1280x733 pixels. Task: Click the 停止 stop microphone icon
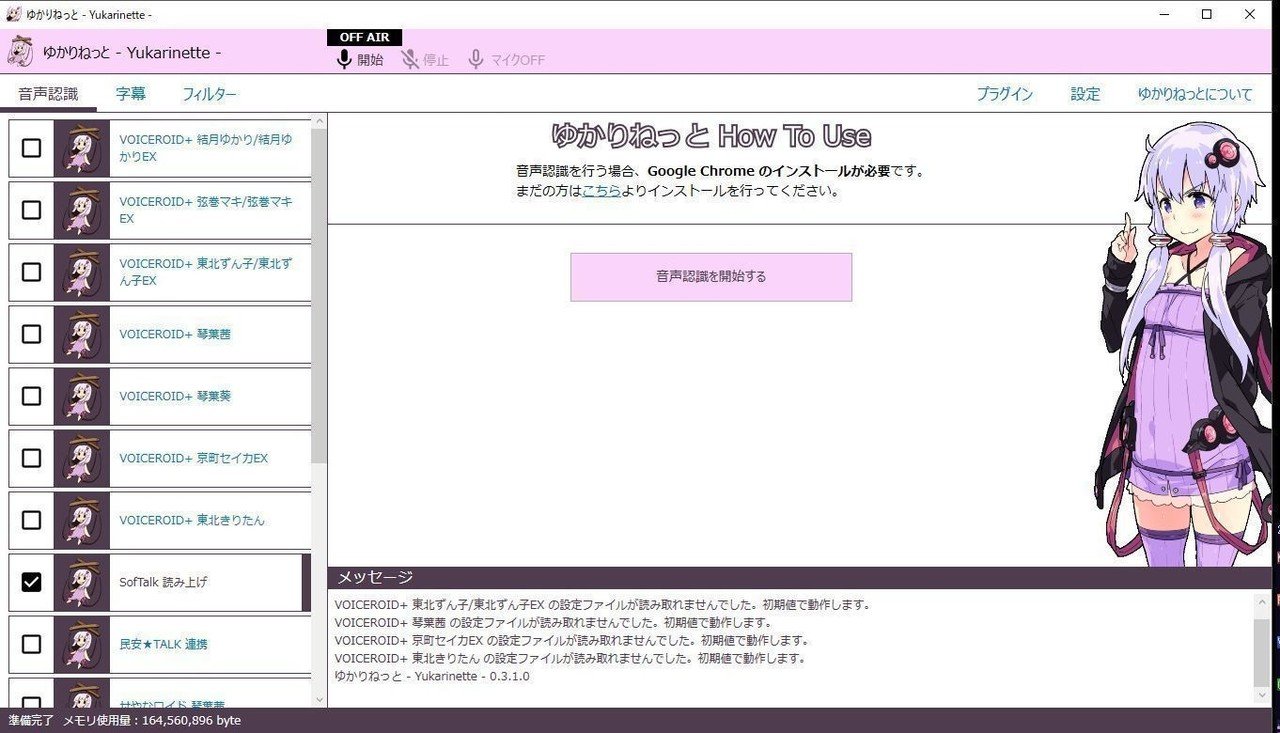tap(409, 58)
